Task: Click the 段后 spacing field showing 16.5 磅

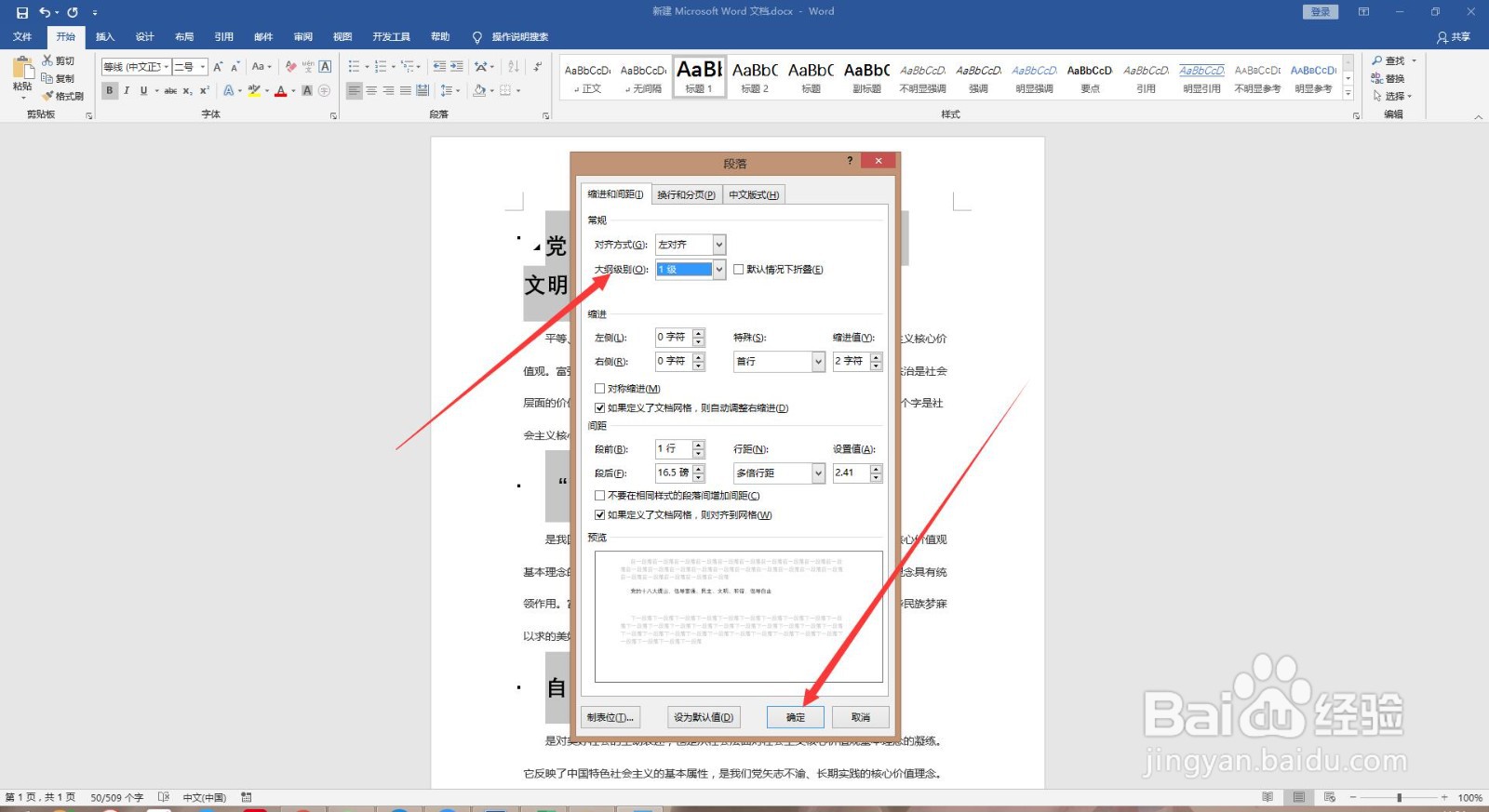Action: [674, 473]
